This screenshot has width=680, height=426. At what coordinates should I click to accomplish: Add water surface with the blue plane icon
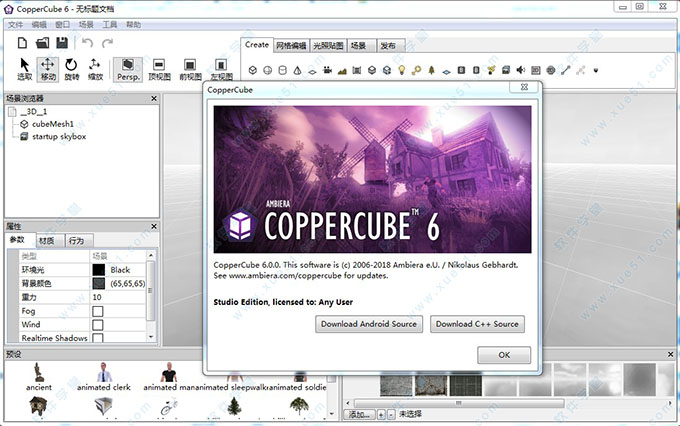coord(446,71)
